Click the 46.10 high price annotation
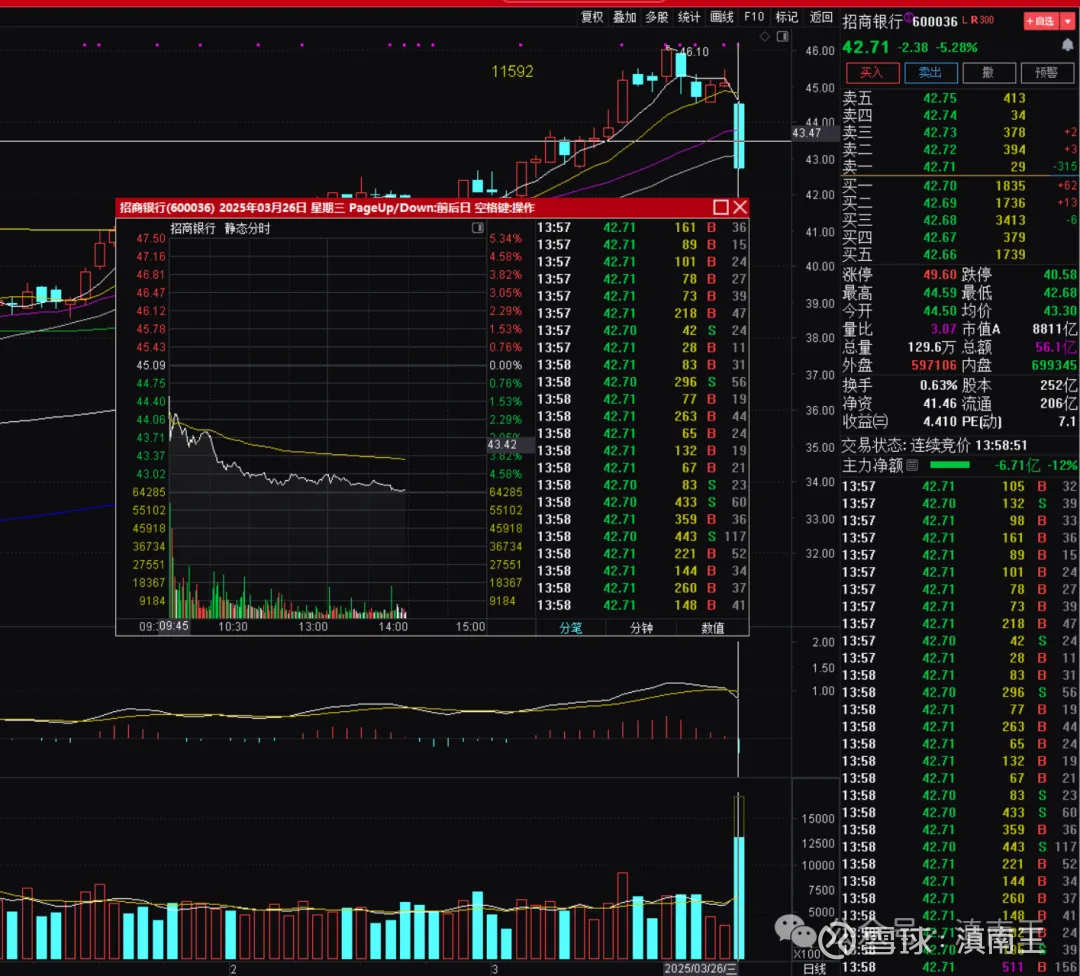This screenshot has width=1080, height=976. tap(694, 52)
